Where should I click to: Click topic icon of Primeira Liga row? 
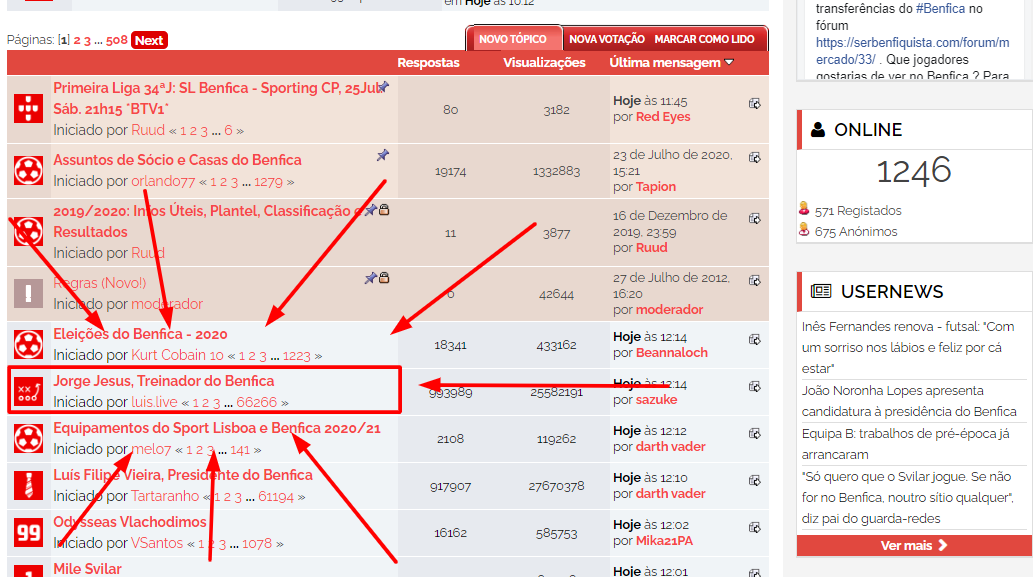point(28,109)
